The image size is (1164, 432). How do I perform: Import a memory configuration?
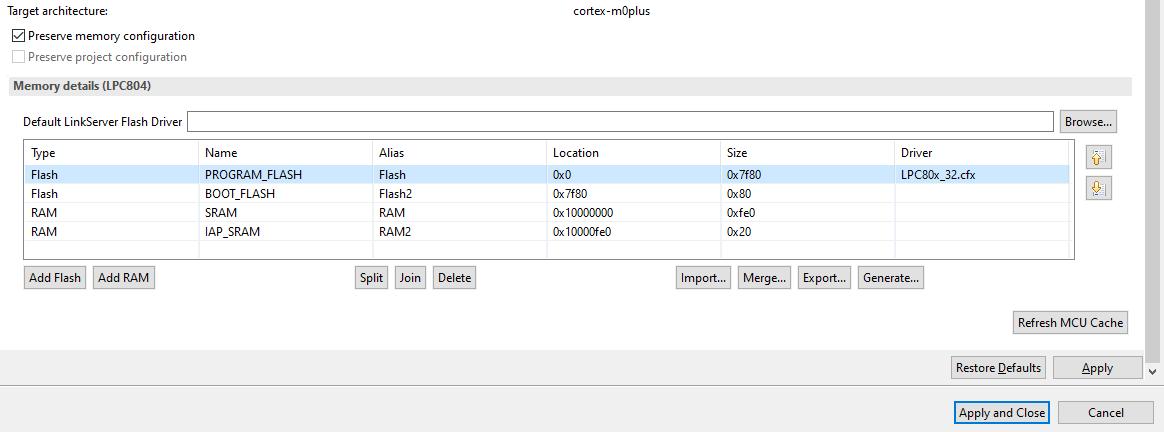click(704, 278)
